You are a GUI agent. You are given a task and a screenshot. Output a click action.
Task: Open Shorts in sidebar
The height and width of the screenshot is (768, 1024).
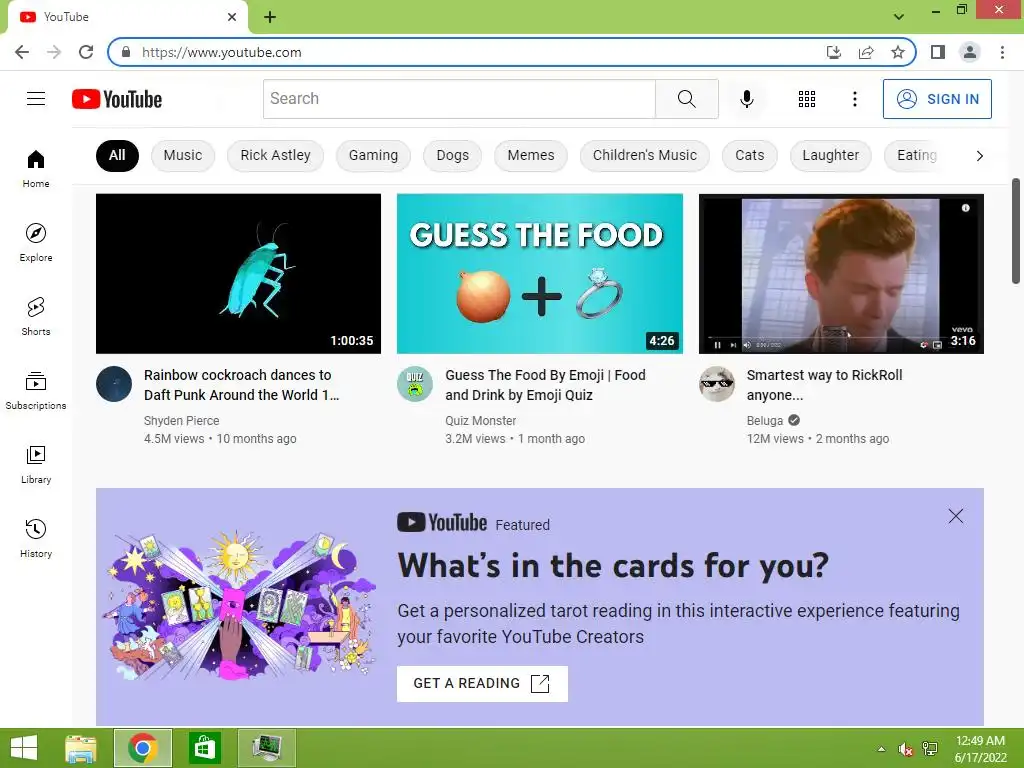(36, 317)
